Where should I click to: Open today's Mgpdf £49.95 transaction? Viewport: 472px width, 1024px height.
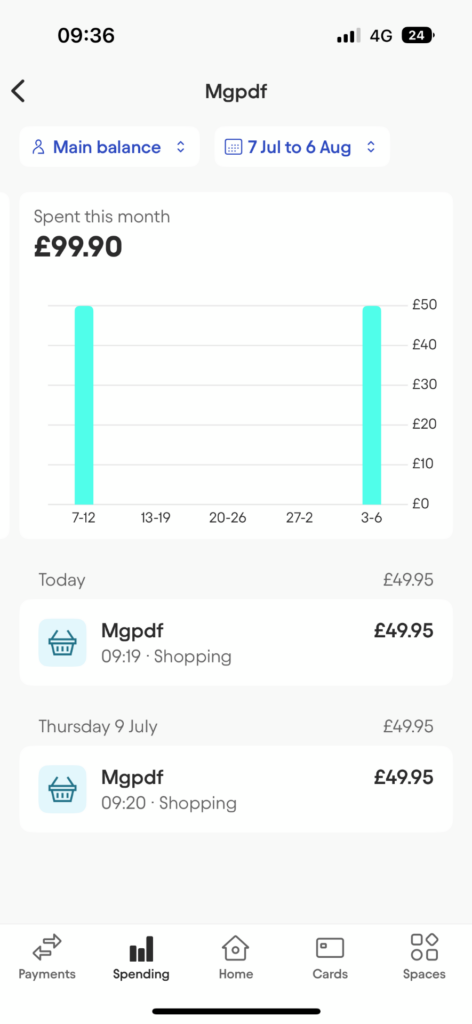(236, 643)
